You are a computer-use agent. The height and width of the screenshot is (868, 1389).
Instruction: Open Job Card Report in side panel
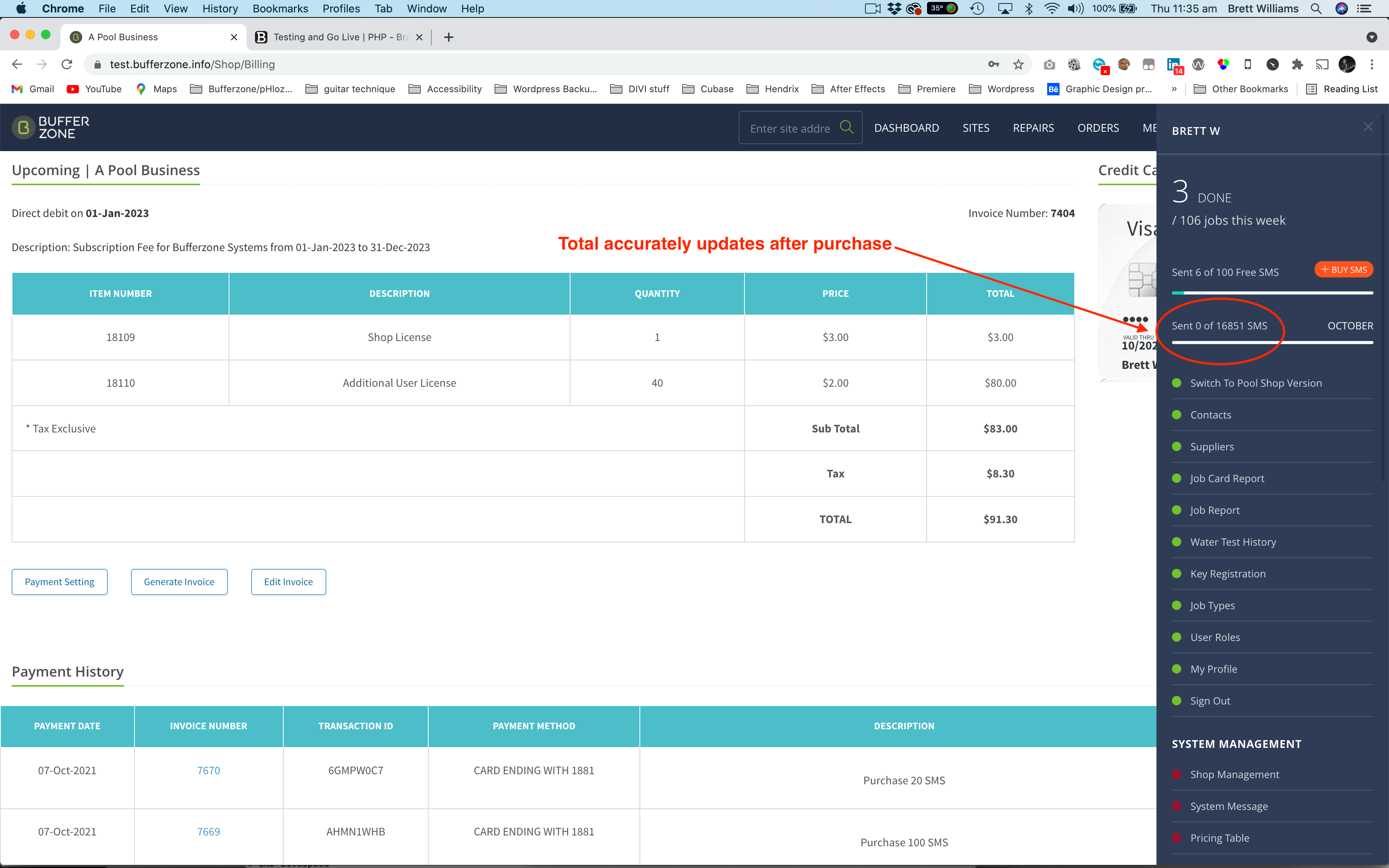(1227, 478)
